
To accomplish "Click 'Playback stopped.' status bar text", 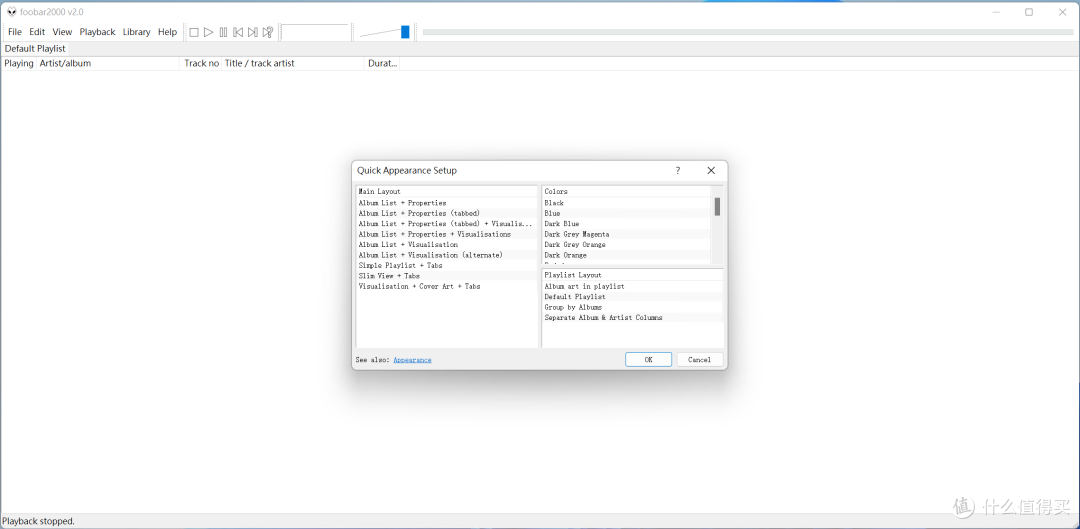I will pyautogui.click(x=39, y=521).
